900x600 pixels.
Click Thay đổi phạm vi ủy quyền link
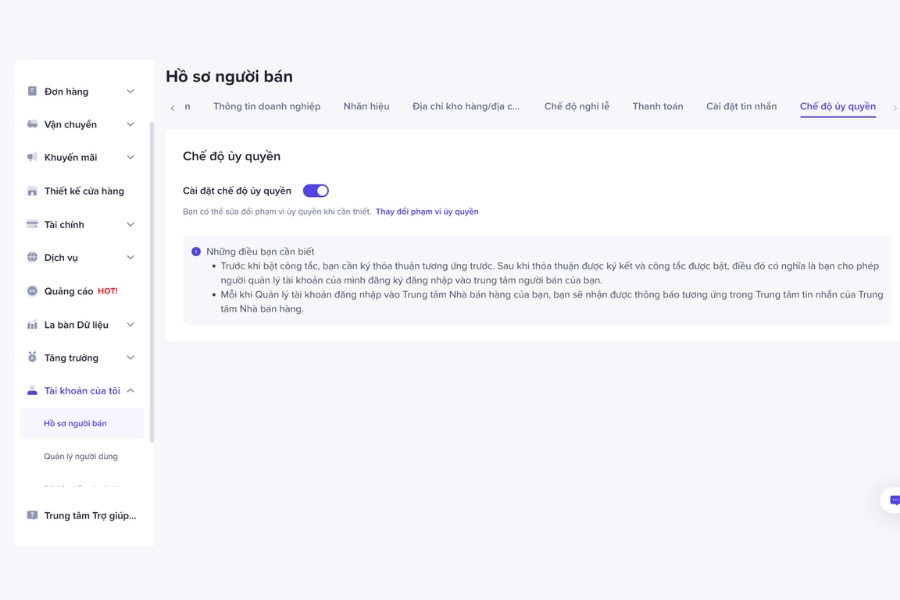(x=427, y=212)
